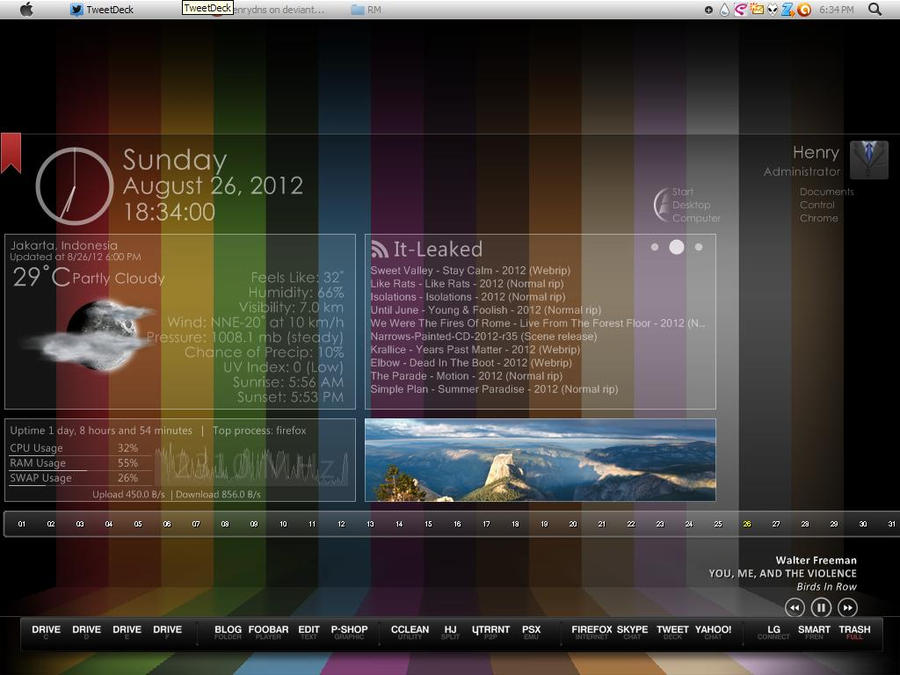
Task: Click the CPU Usage meter bar
Action: [x=80, y=454]
